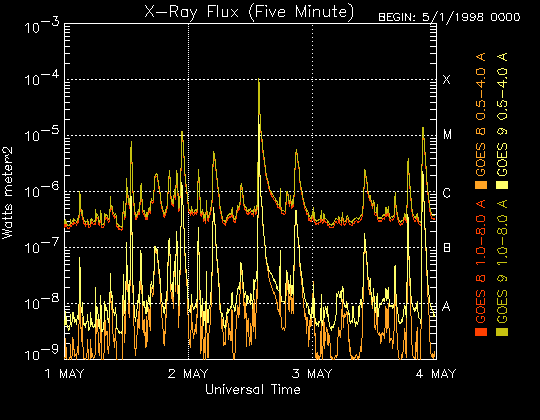This screenshot has height=420, width=540.
Task: Select the B flare class label
Action: coord(446,248)
